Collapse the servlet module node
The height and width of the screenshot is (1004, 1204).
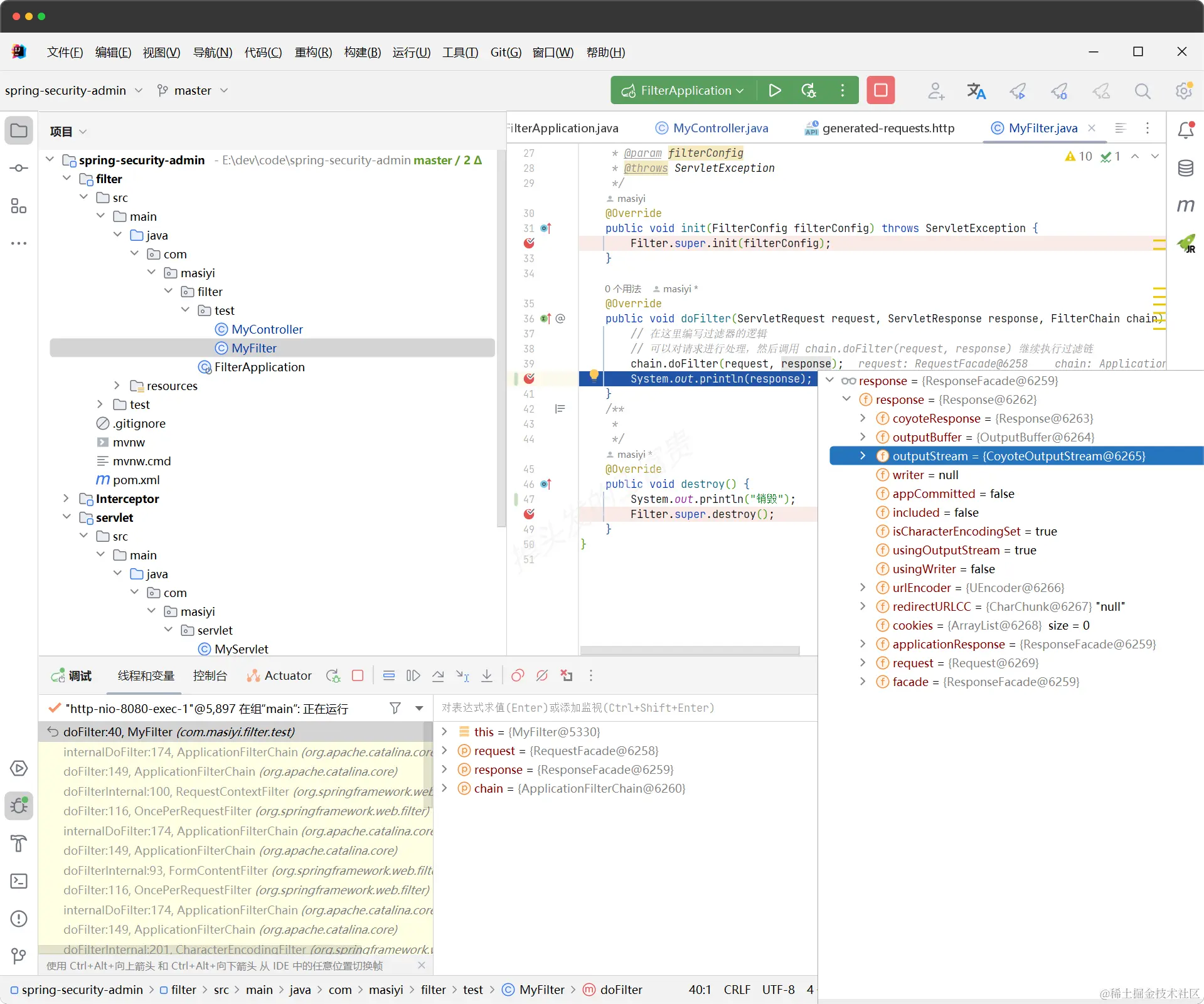click(x=66, y=517)
